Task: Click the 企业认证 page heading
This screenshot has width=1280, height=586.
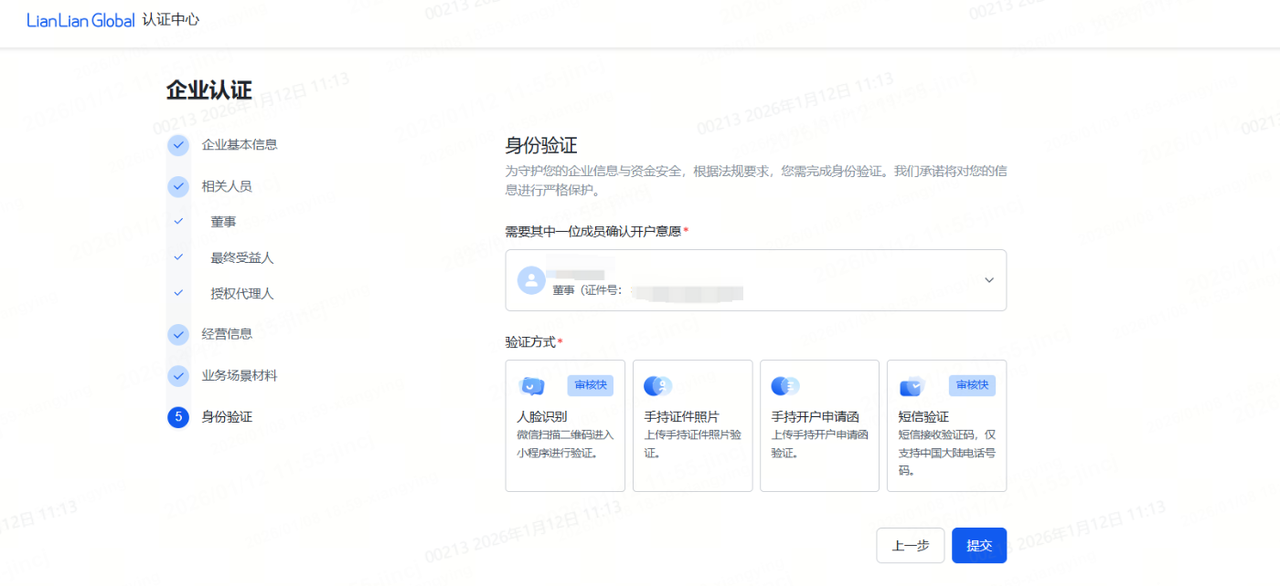Action: coord(209,90)
